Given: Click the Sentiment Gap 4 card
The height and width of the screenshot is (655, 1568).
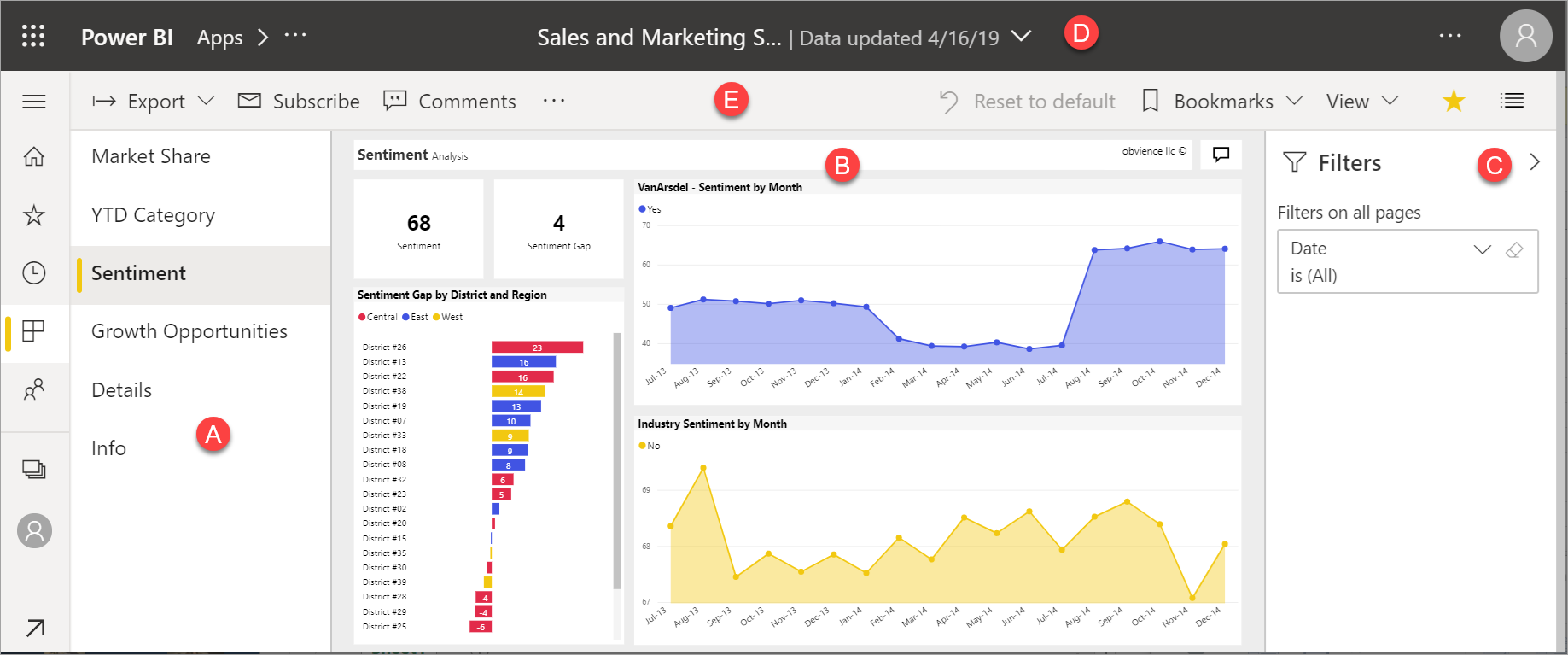Looking at the screenshot, I should (558, 229).
